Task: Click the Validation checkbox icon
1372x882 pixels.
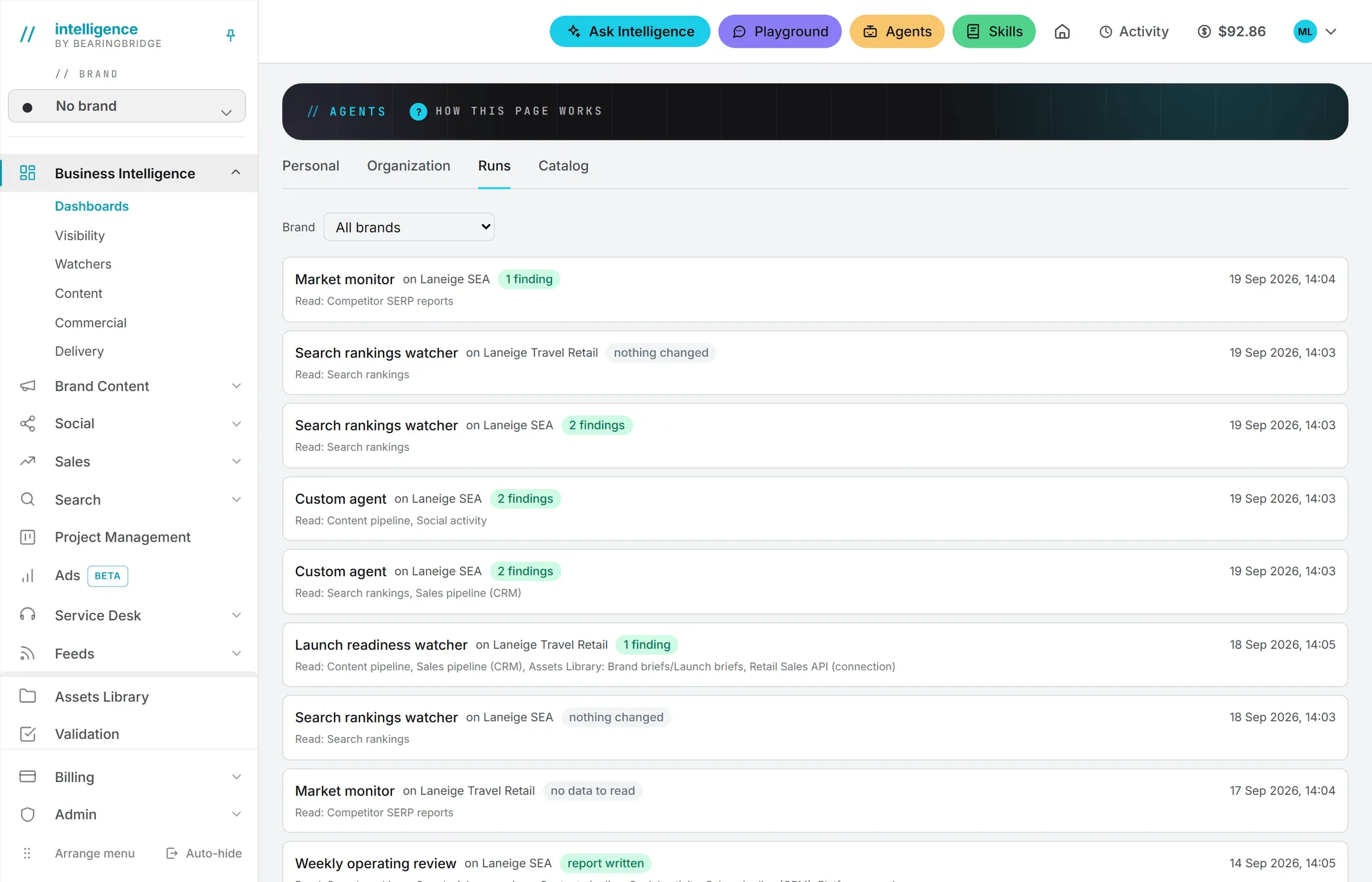Action: click(27, 734)
